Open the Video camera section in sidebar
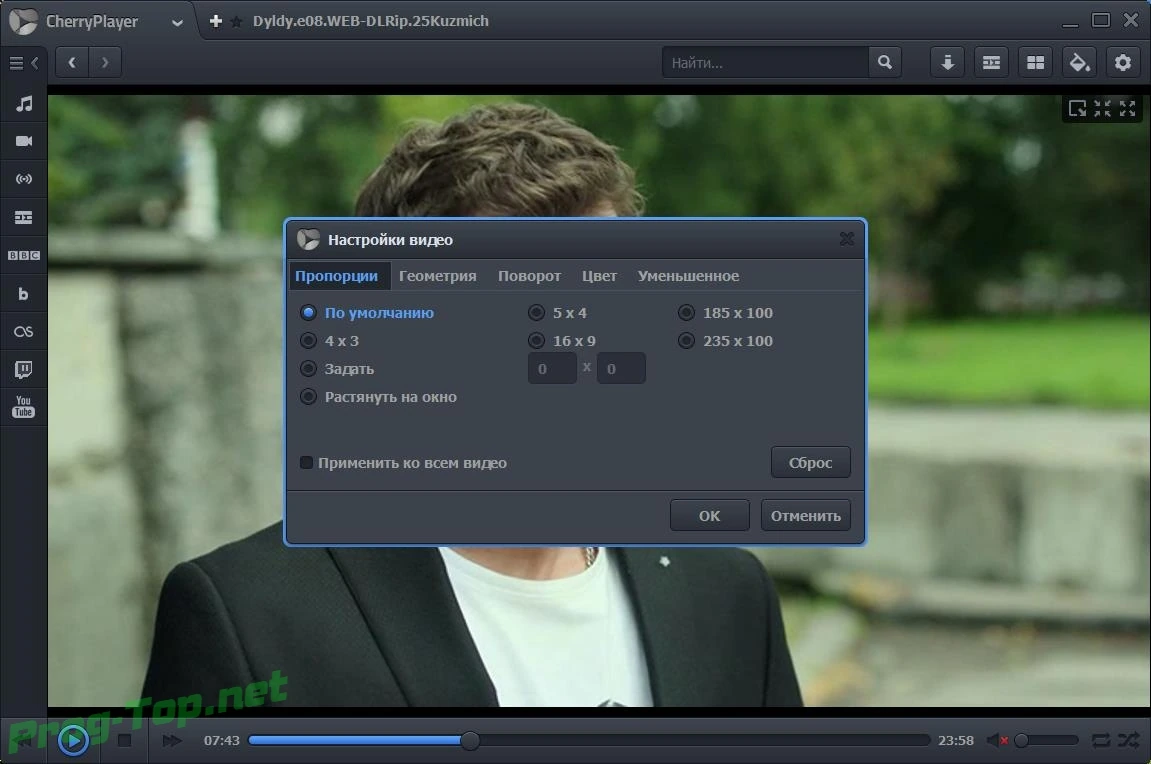The width and height of the screenshot is (1151, 764). 24,141
